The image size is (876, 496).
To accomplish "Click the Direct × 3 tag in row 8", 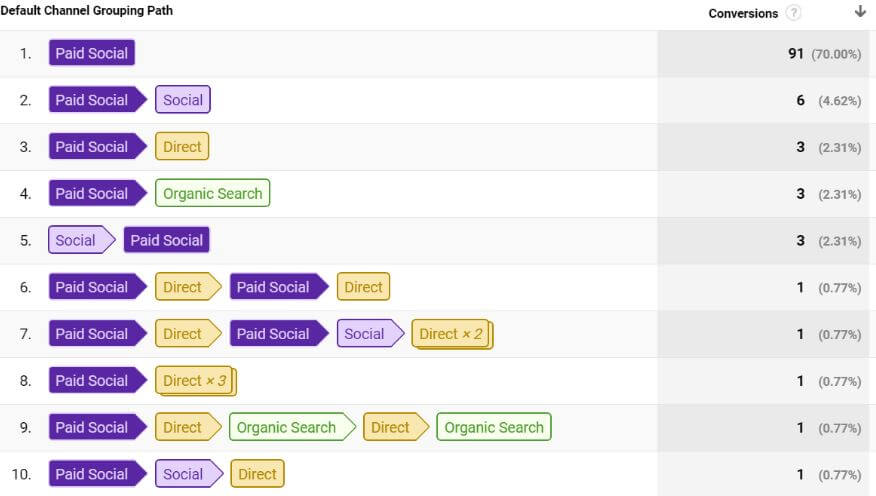I will tap(195, 381).
